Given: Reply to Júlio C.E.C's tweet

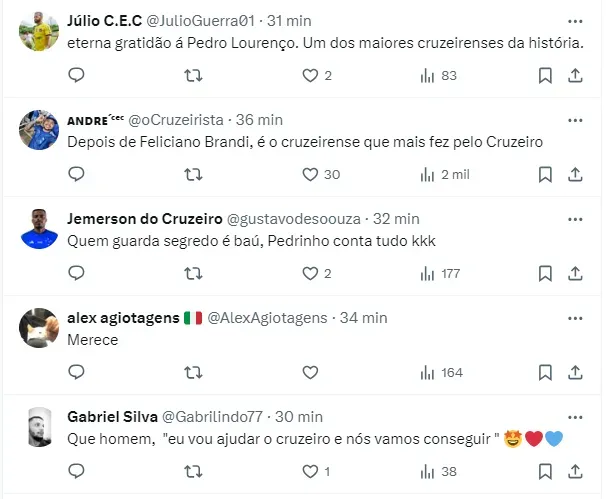Looking at the screenshot, I should (x=77, y=76).
